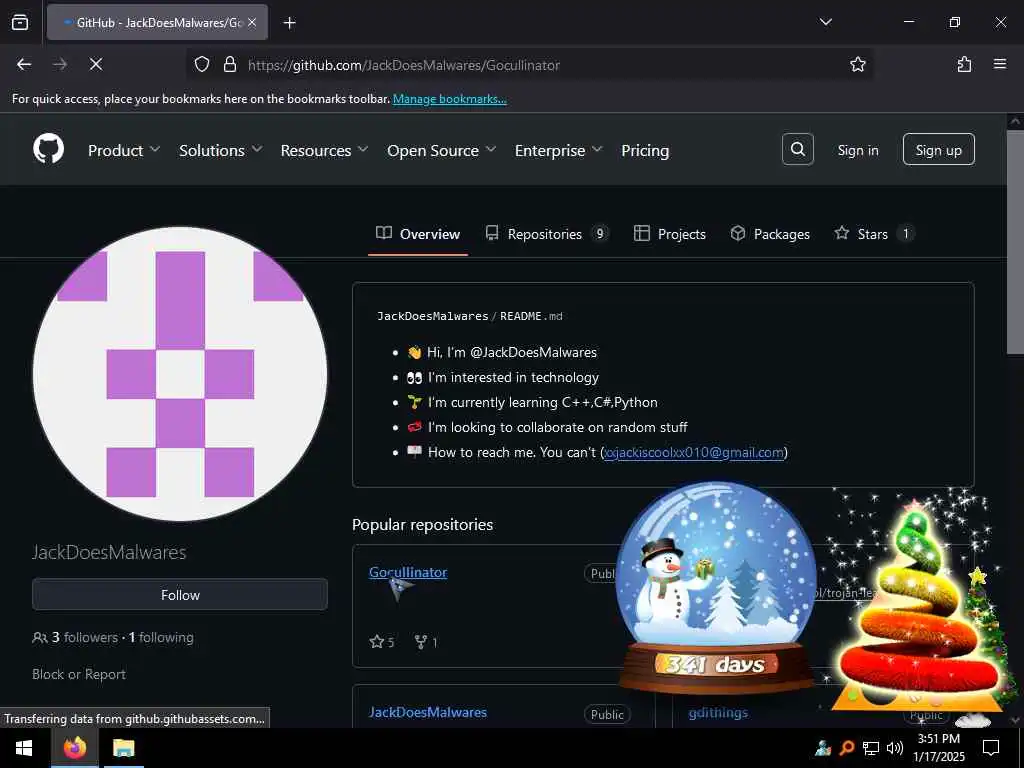Click the tracking protection shield icon
Screen dimensions: 1024x768
click(x=202, y=64)
